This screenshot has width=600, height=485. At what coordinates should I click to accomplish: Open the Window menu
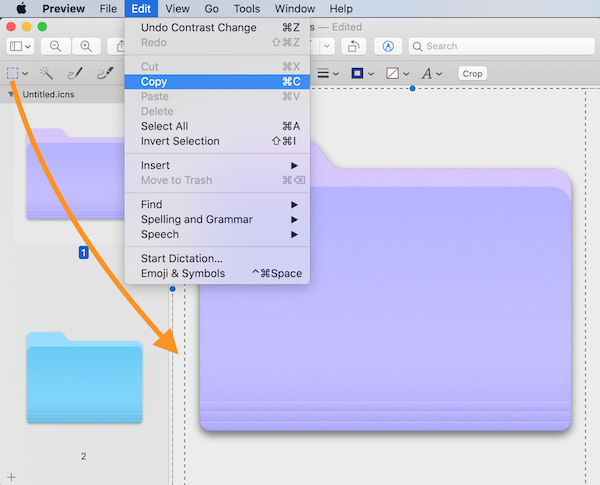tap(295, 8)
